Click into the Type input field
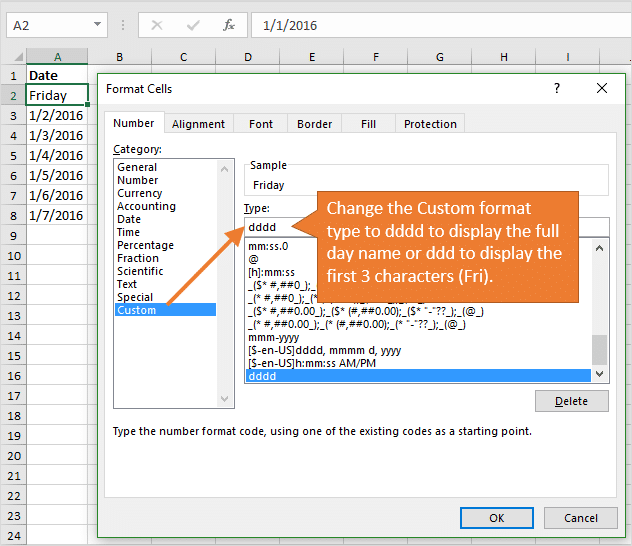Image resolution: width=632 pixels, height=546 pixels. [x=426, y=227]
